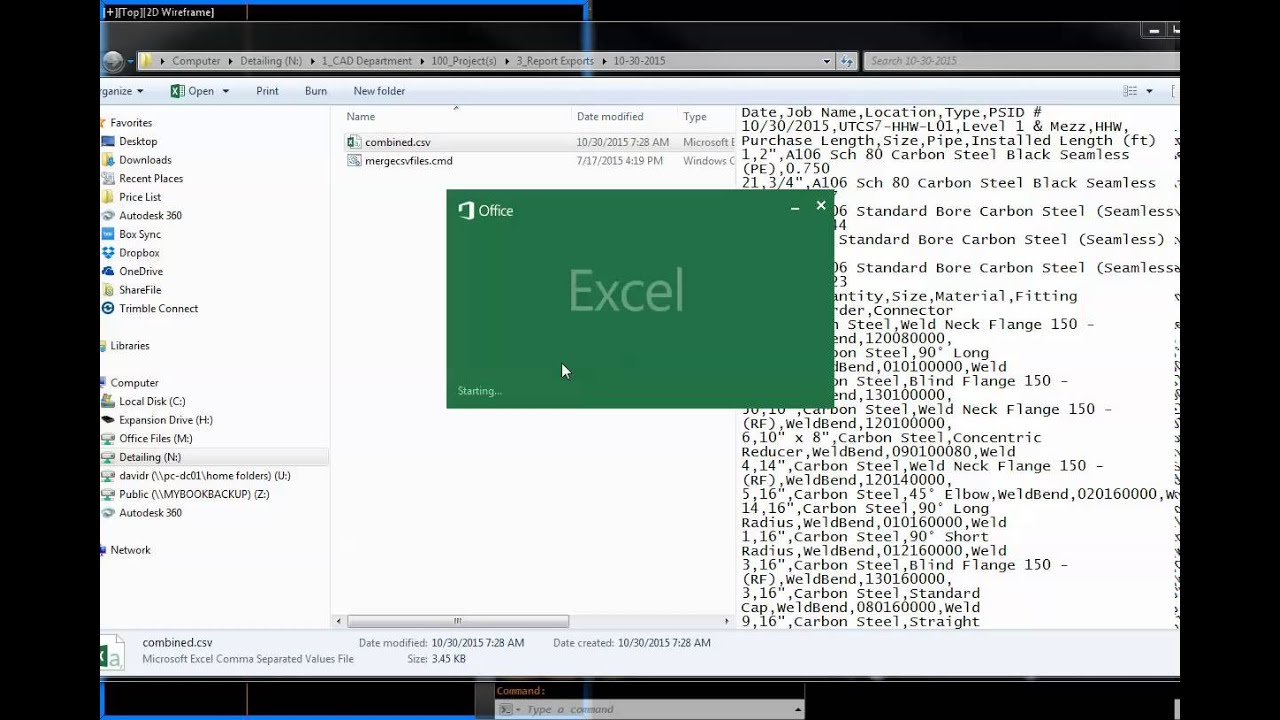Viewport: 1280px width, 720px height.
Task: Expand AutoCAD command line history arrow
Action: coord(797,710)
